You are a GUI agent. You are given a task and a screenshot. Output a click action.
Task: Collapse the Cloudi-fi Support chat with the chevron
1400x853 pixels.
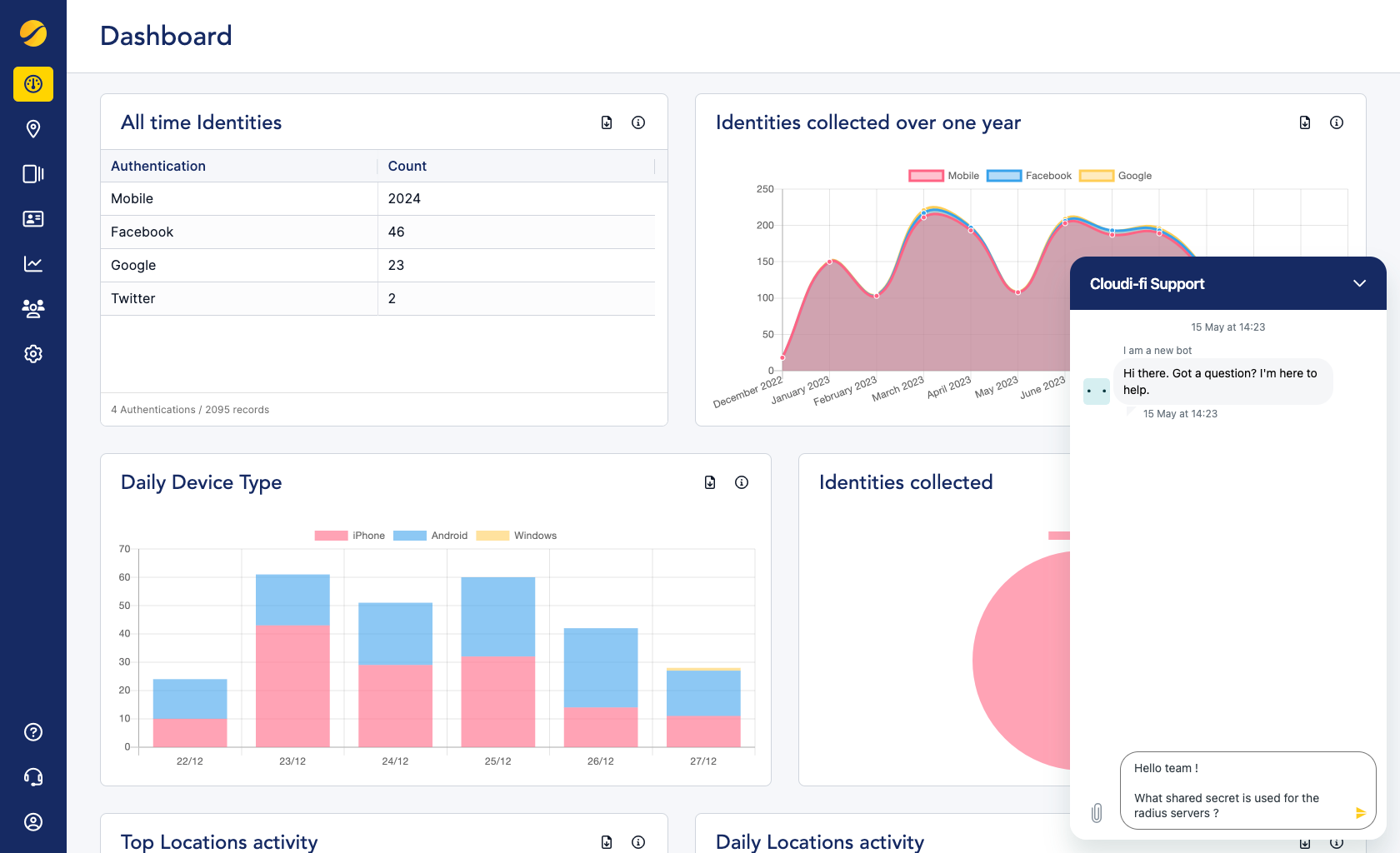[1360, 283]
